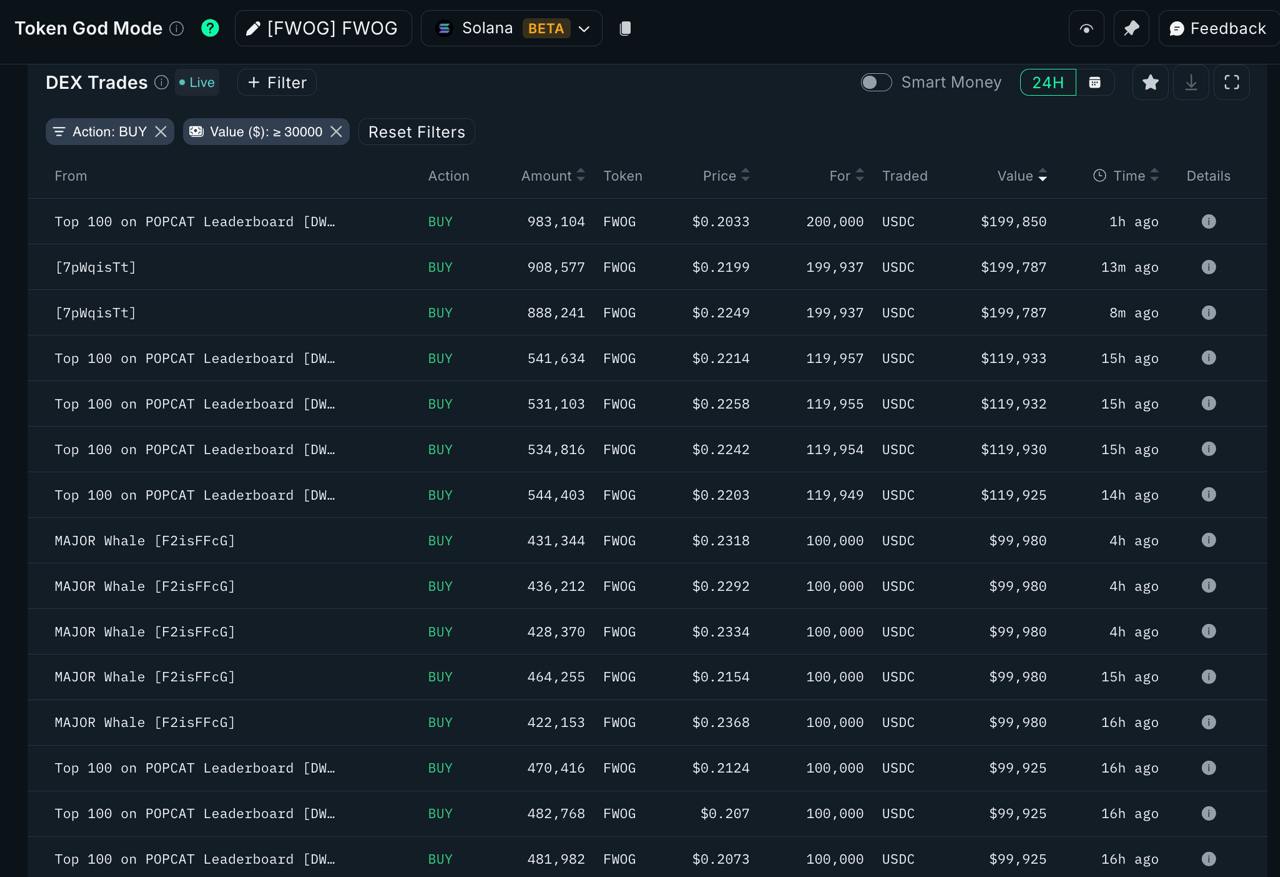Viewport: 1280px width, 877px height.
Task: Remove the Action: BUY filter chip
Action: pyautogui.click(x=160, y=131)
